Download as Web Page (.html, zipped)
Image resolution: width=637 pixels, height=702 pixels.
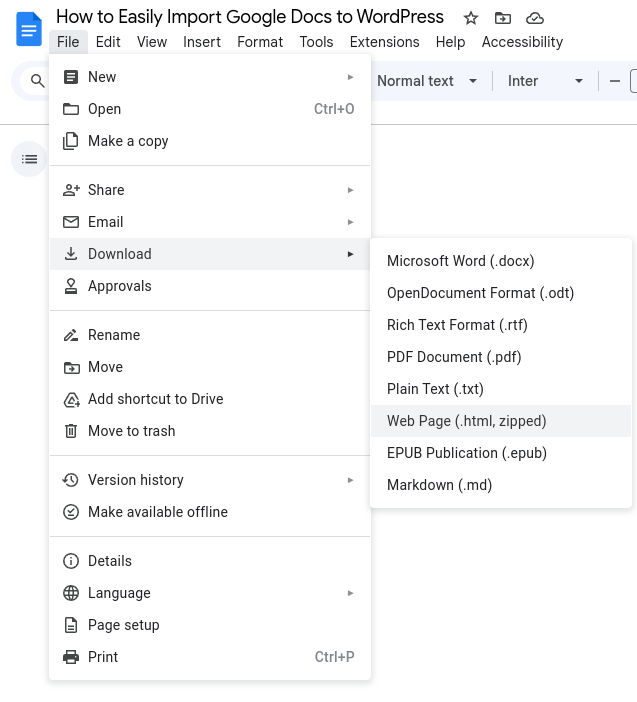[501, 421]
